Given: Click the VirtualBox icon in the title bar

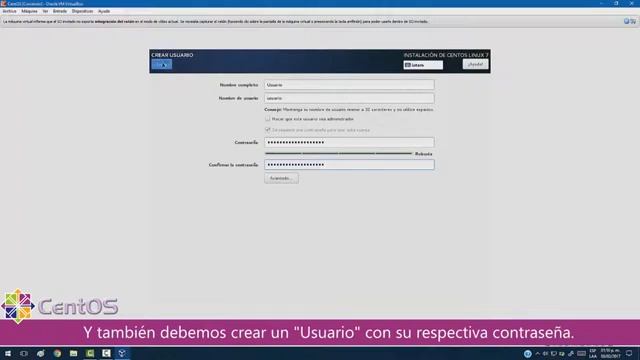Looking at the screenshot, I should pos(3,3).
